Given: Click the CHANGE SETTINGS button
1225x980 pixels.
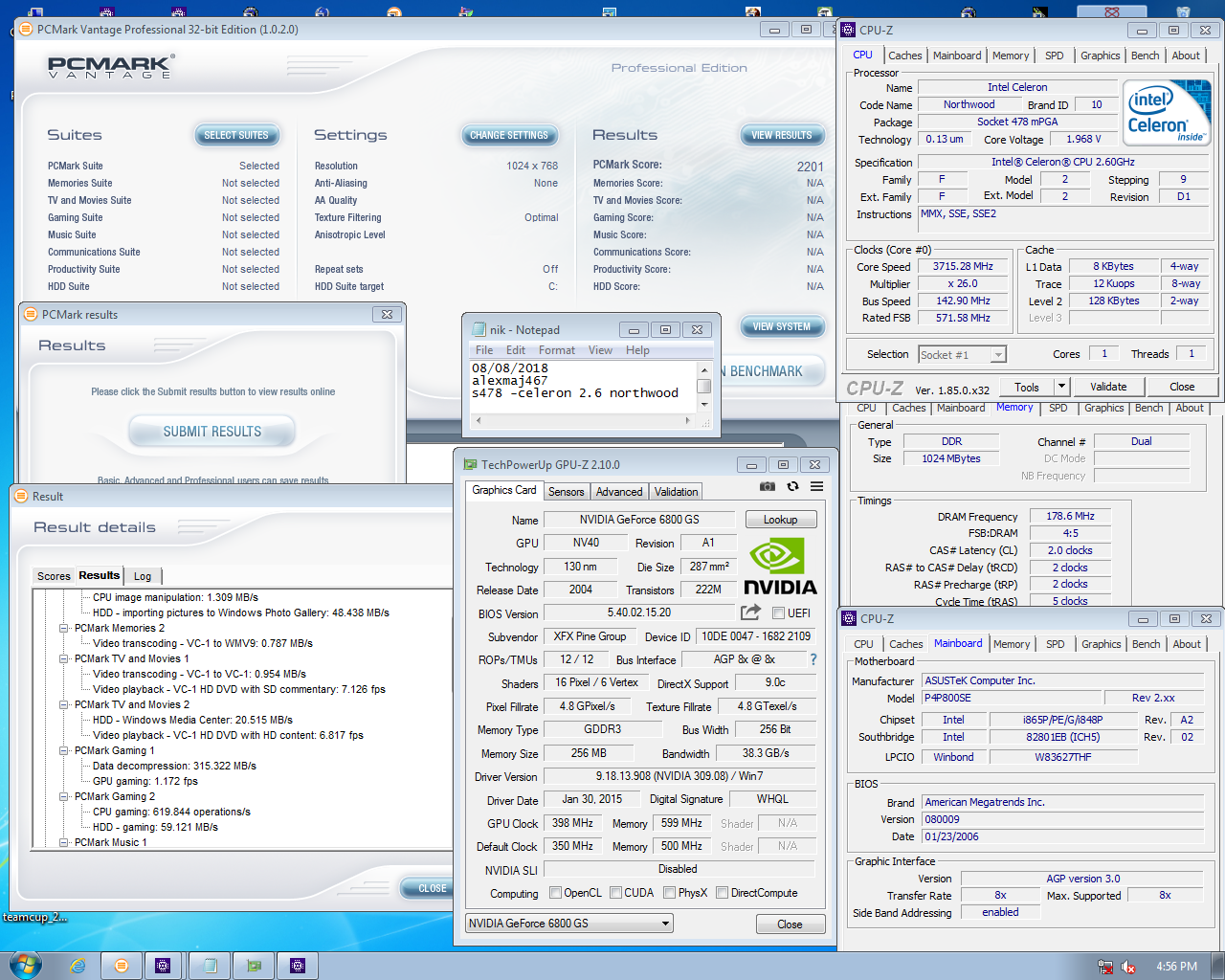Looking at the screenshot, I should pyautogui.click(x=509, y=135).
